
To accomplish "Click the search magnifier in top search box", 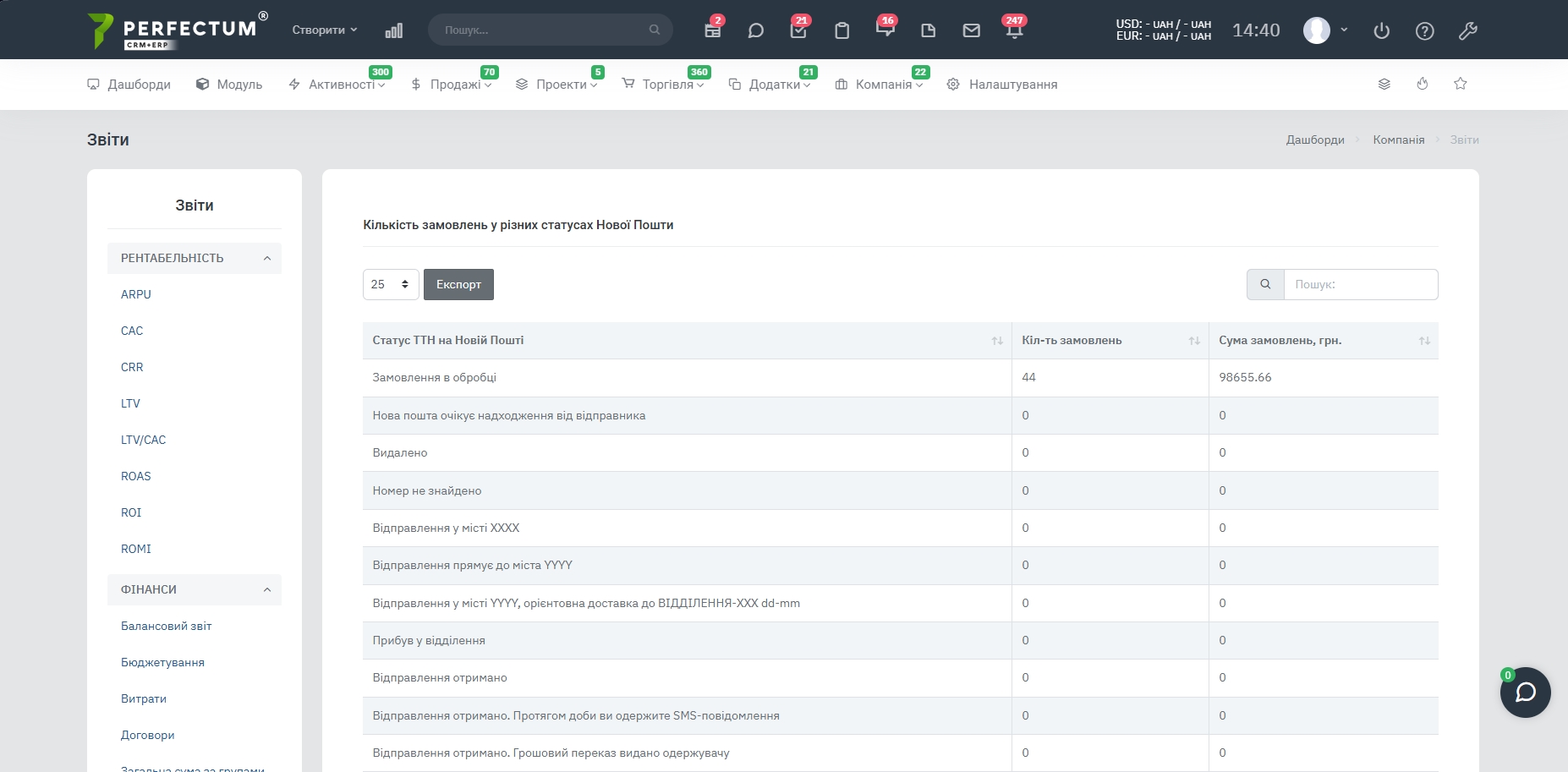I will point(655,30).
